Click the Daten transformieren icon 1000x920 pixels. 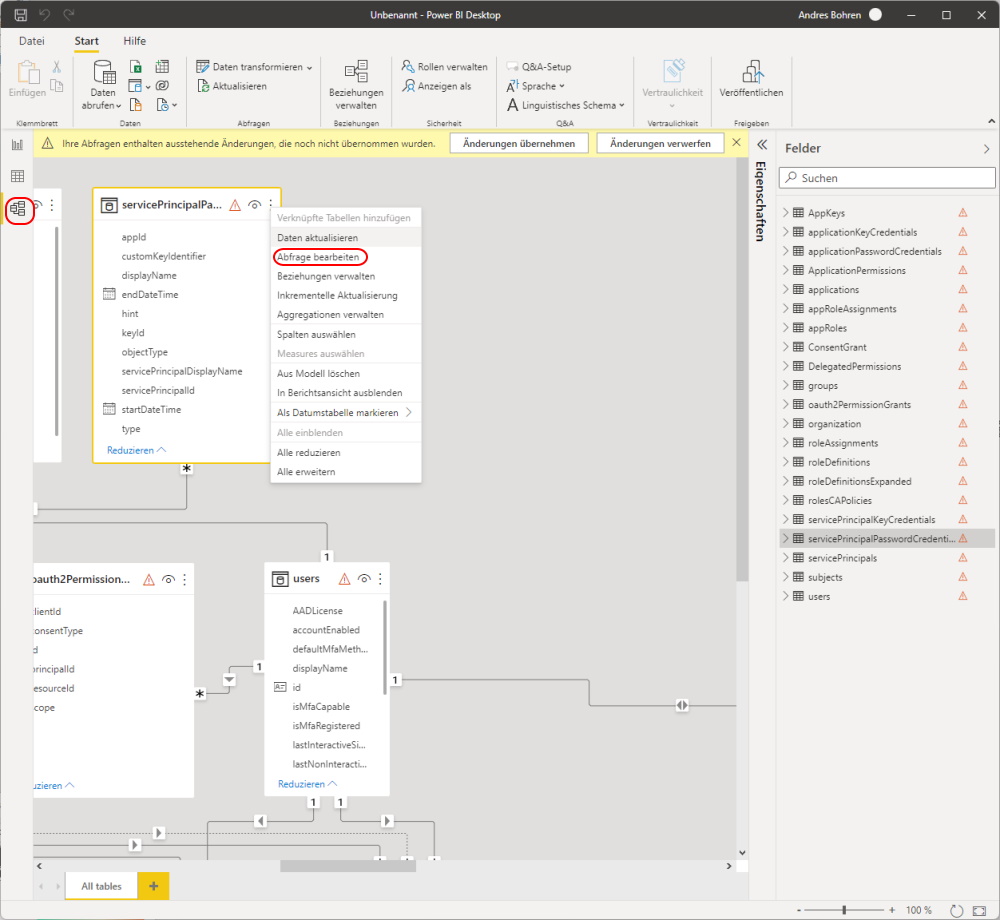pyautogui.click(x=203, y=66)
